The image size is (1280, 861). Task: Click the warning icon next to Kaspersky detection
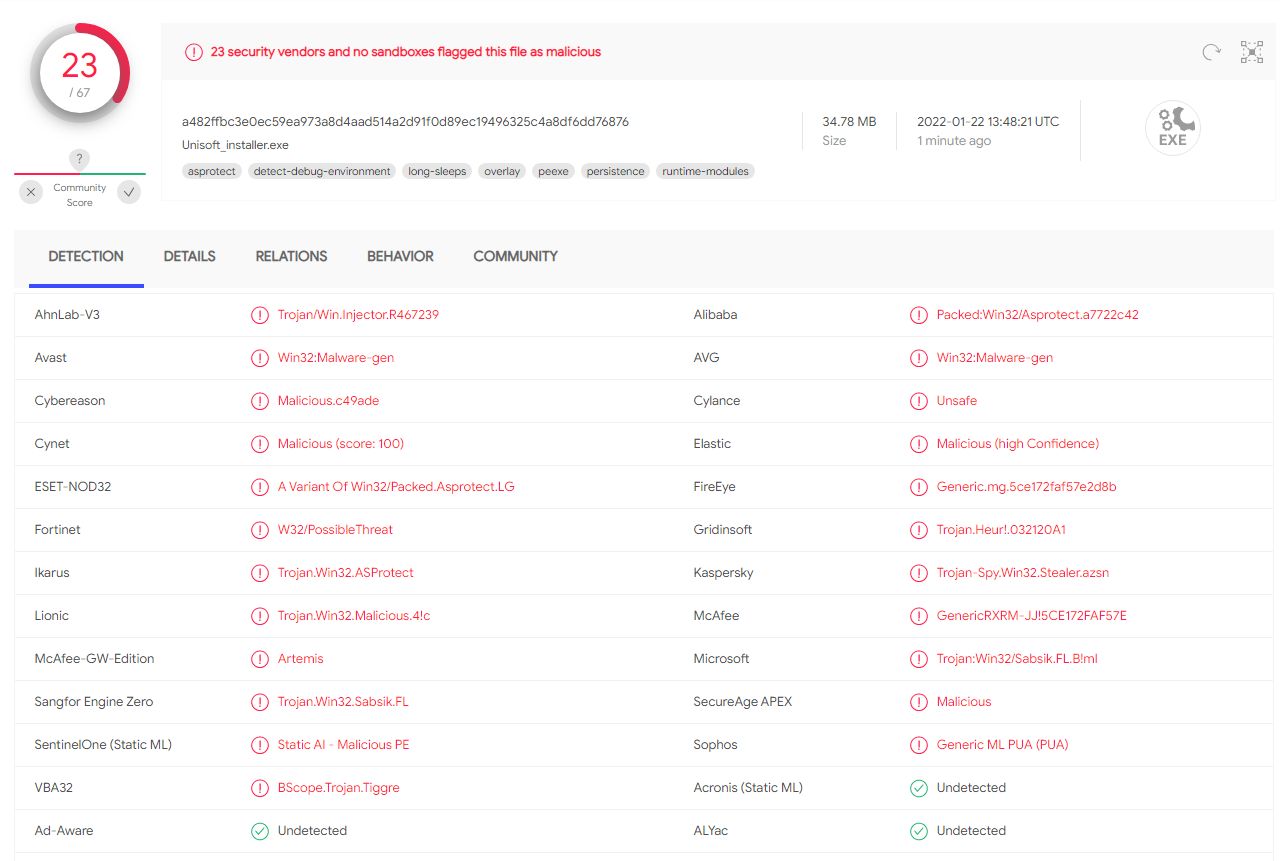[918, 573]
